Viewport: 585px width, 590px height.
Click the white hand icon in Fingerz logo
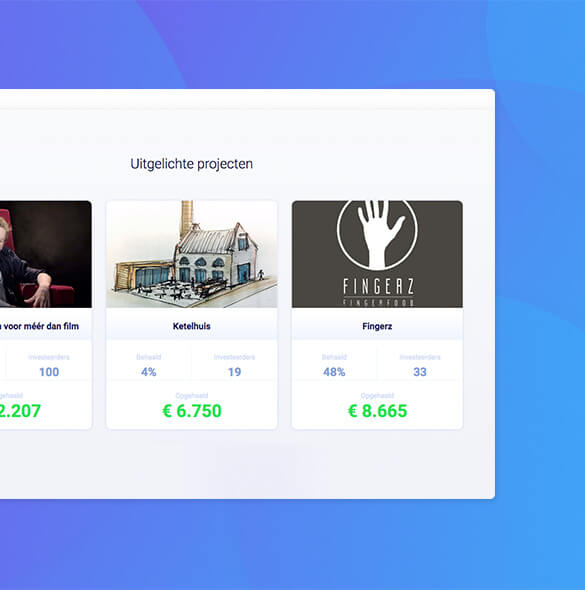380,233
